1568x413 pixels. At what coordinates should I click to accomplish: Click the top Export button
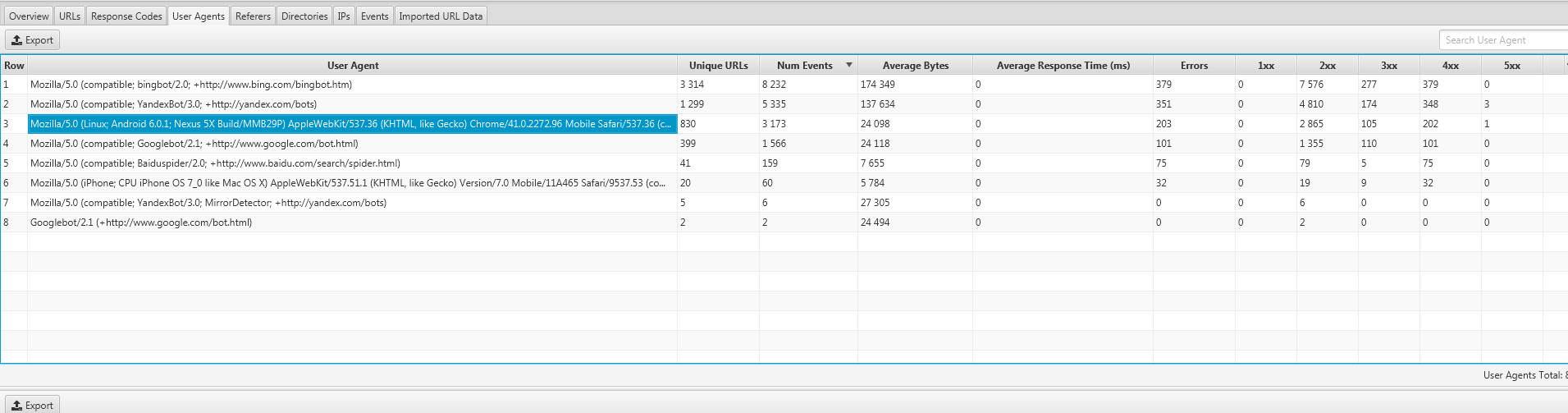click(33, 39)
